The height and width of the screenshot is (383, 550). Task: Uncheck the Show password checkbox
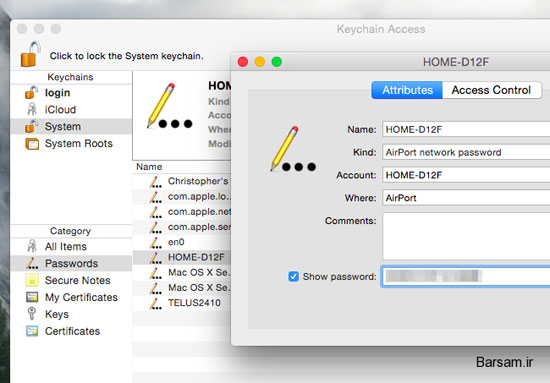click(294, 276)
